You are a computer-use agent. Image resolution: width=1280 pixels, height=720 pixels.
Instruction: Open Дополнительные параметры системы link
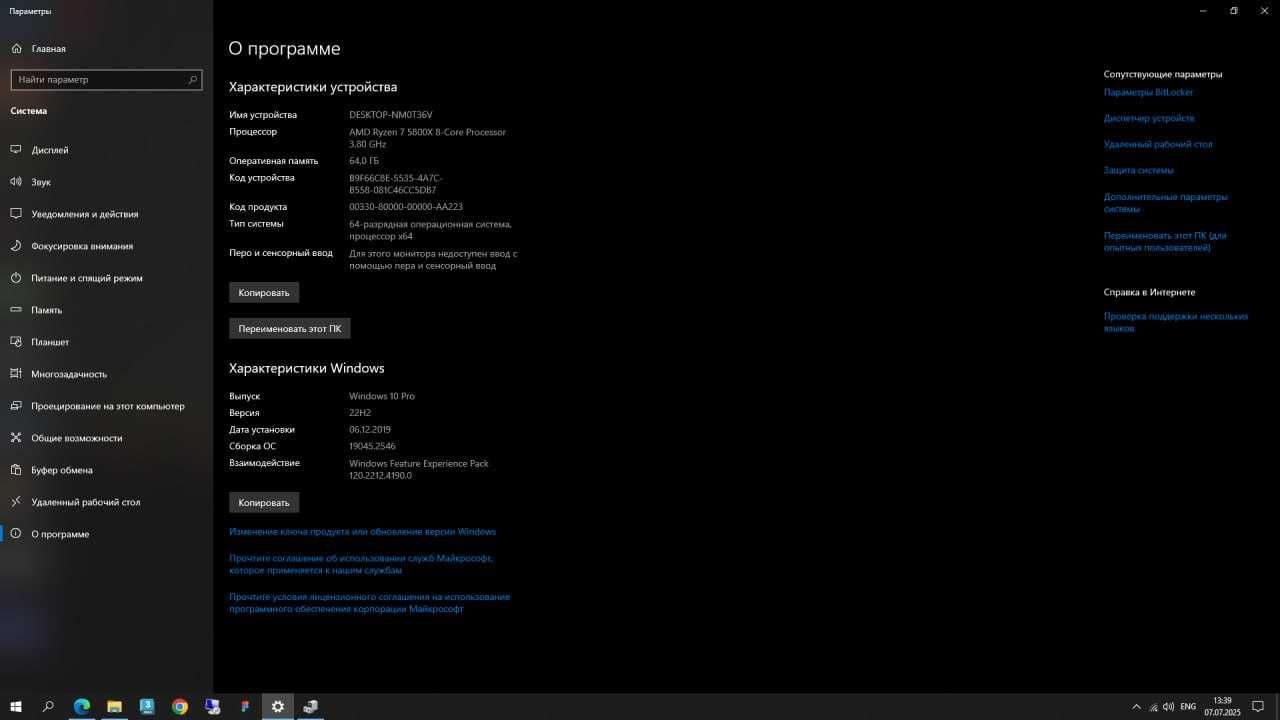coord(1166,203)
